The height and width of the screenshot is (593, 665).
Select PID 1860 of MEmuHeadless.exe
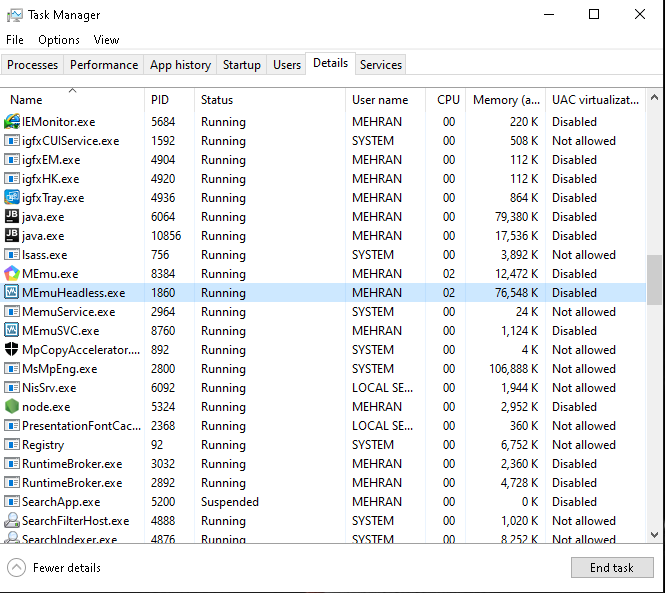[x=163, y=293]
